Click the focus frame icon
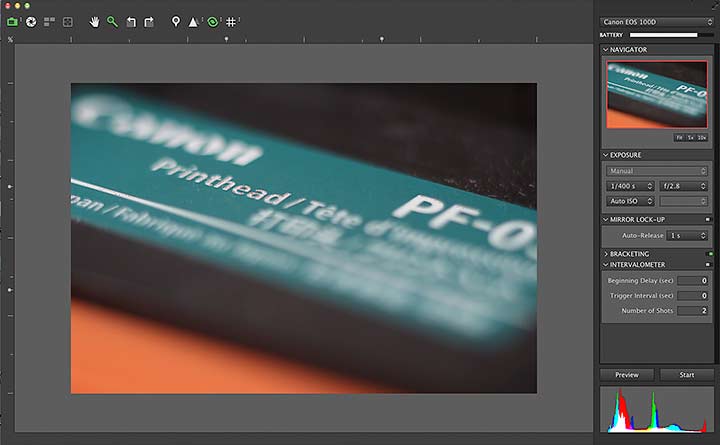This screenshot has width=720, height=445. pyautogui.click(x=68, y=22)
